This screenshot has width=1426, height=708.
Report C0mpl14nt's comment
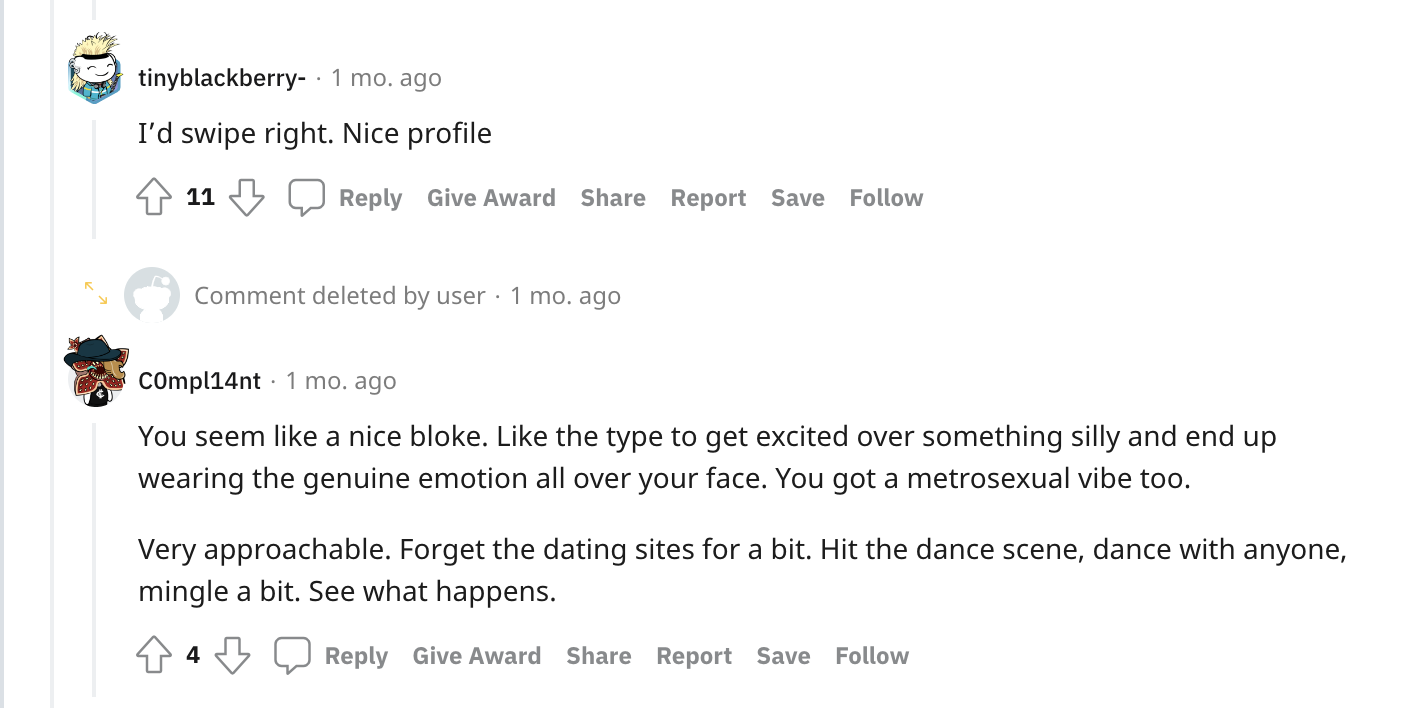point(694,656)
